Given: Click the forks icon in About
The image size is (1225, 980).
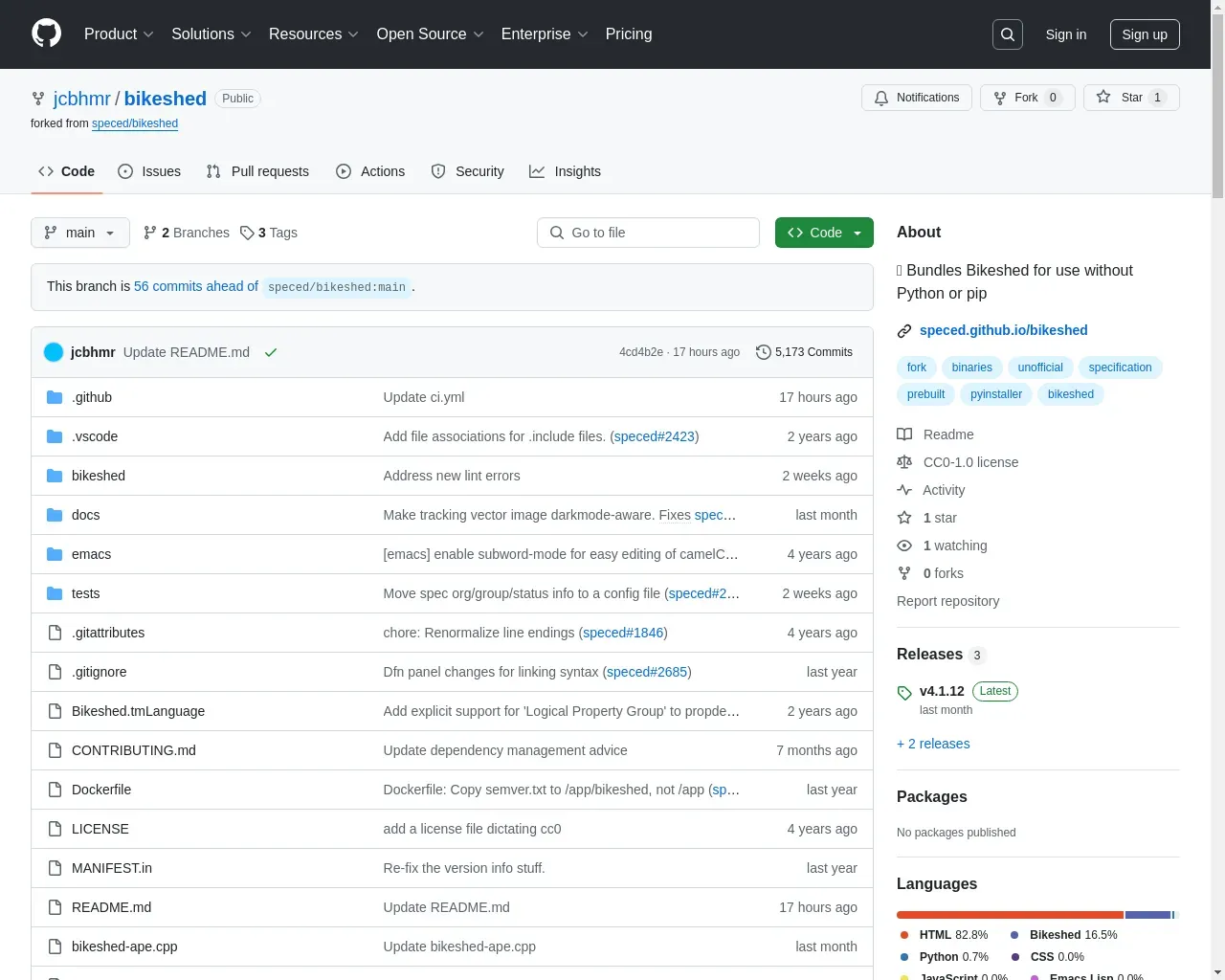Looking at the screenshot, I should click(904, 573).
